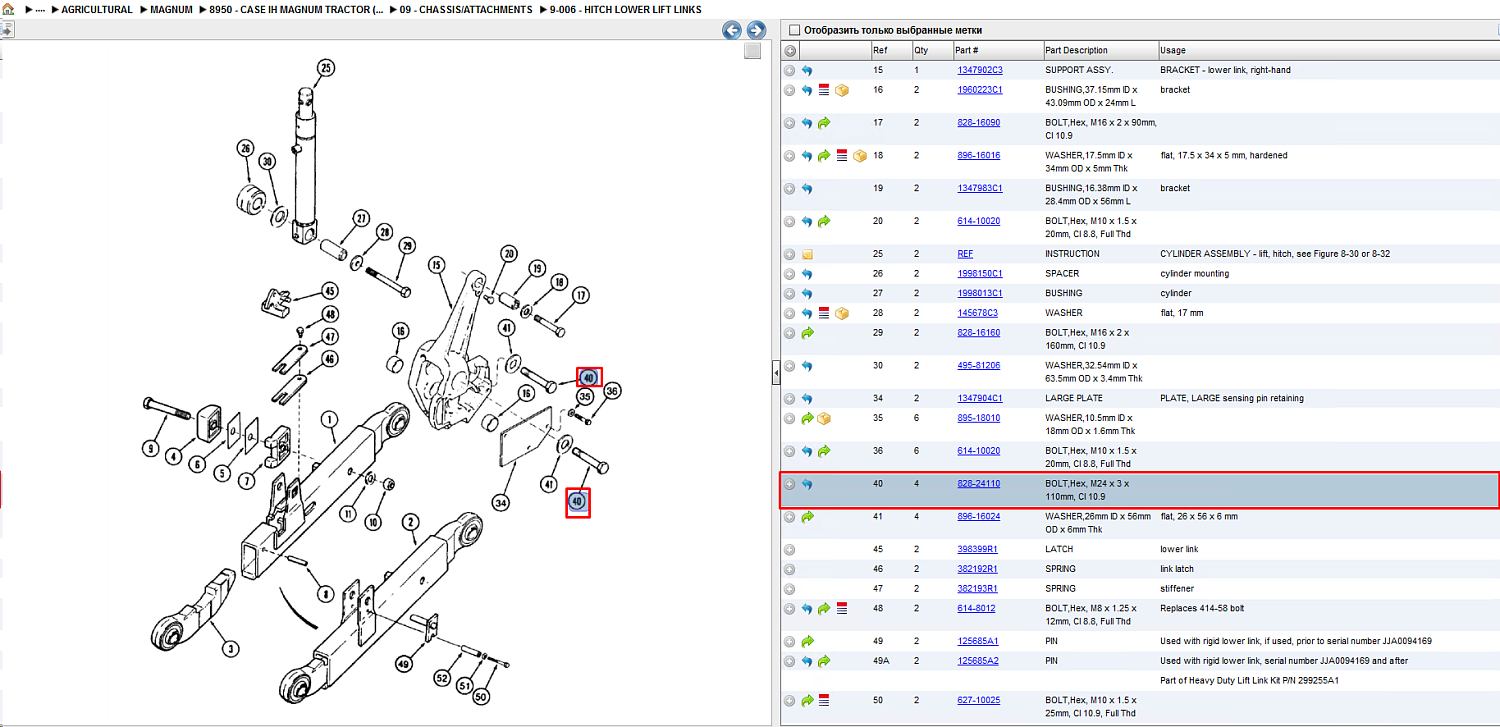Click the green arrow icon on Ref 17 row
Viewport: 1500px width, 727px height.
click(x=824, y=123)
